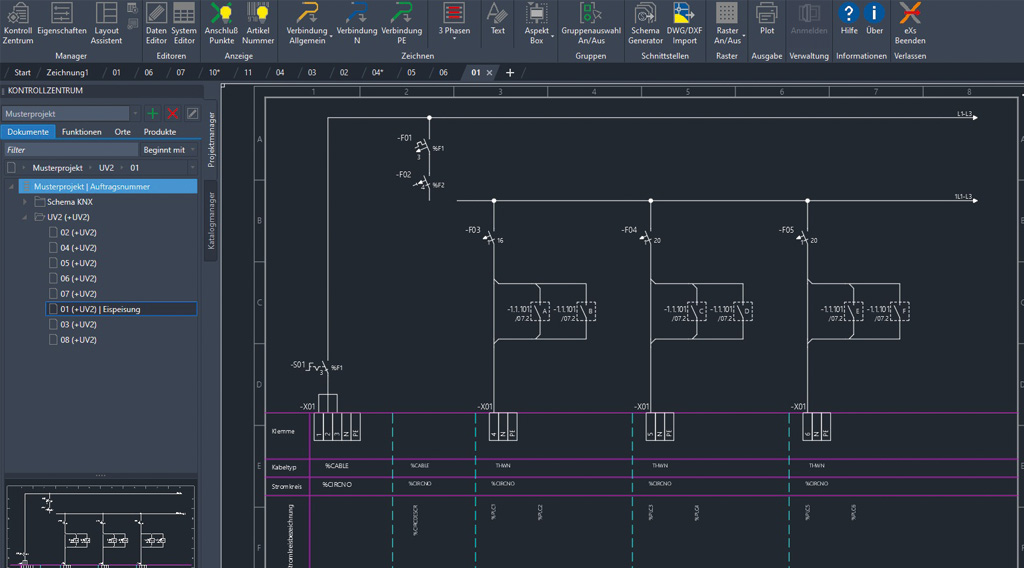The width and height of the screenshot is (1024, 568).
Task: Open the Katalogmanager side panel
Action: click(x=211, y=220)
